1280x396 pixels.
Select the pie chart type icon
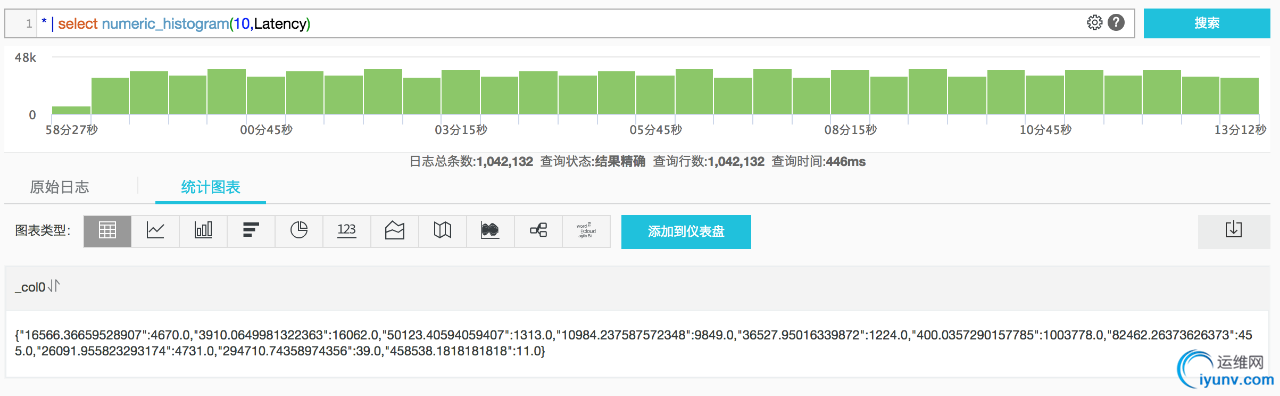[299, 230]
